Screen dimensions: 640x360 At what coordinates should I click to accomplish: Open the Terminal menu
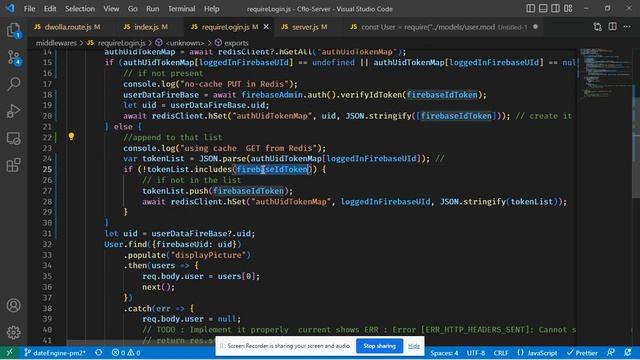182,9
